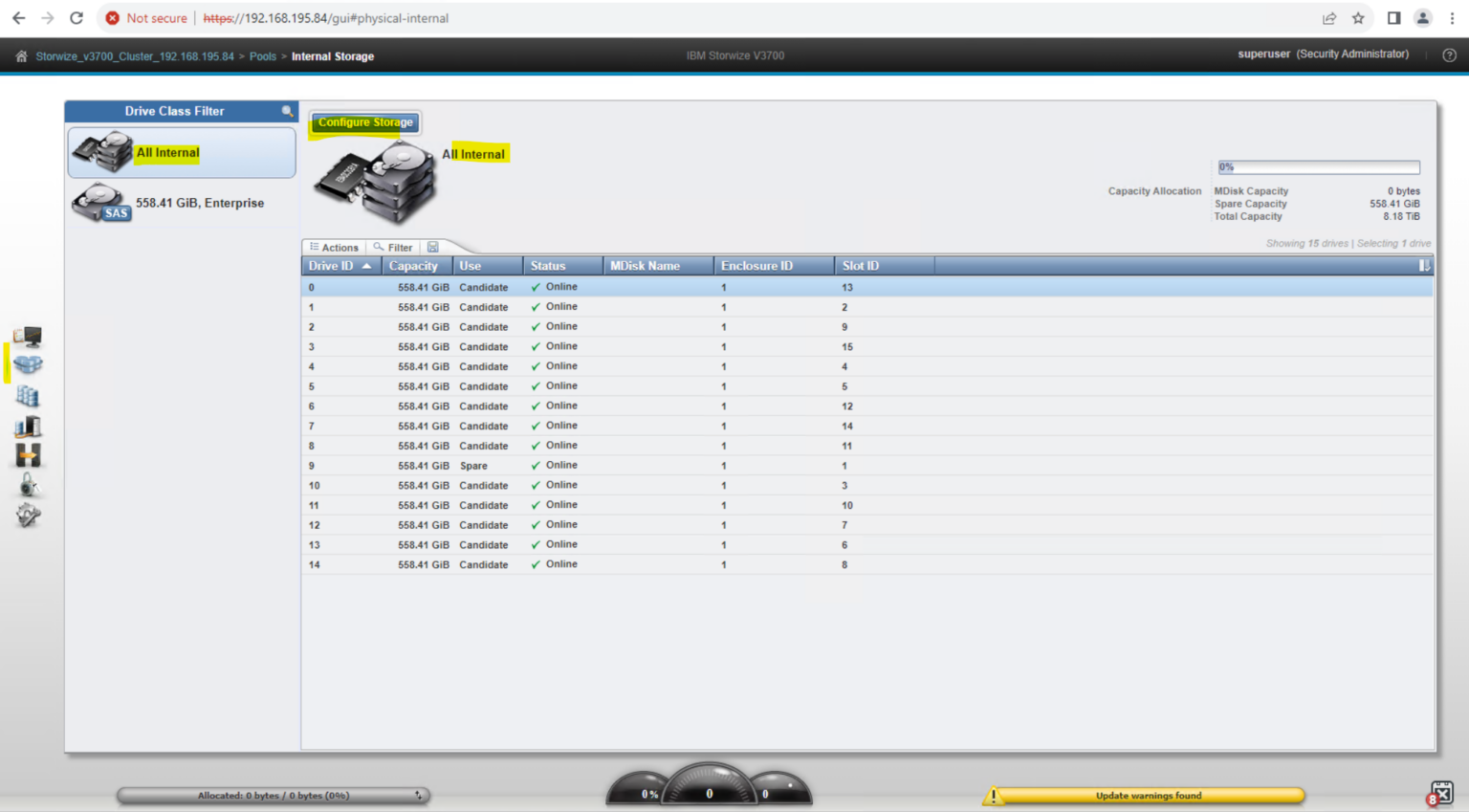This screenshot has width=1469, height=812.
Task: Click the save/export icon beside Filter
Action: click(432, 247)
